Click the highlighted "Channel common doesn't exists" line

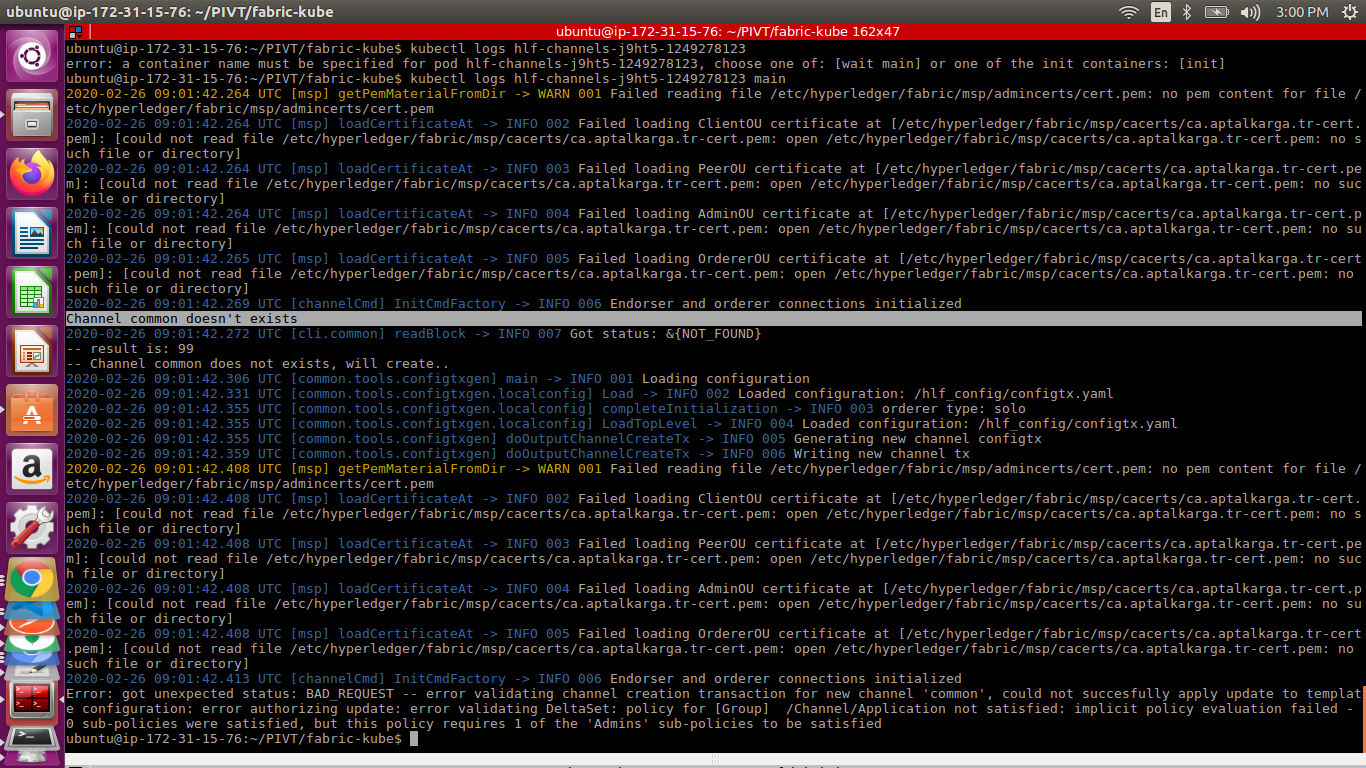(x=714, y=318)
